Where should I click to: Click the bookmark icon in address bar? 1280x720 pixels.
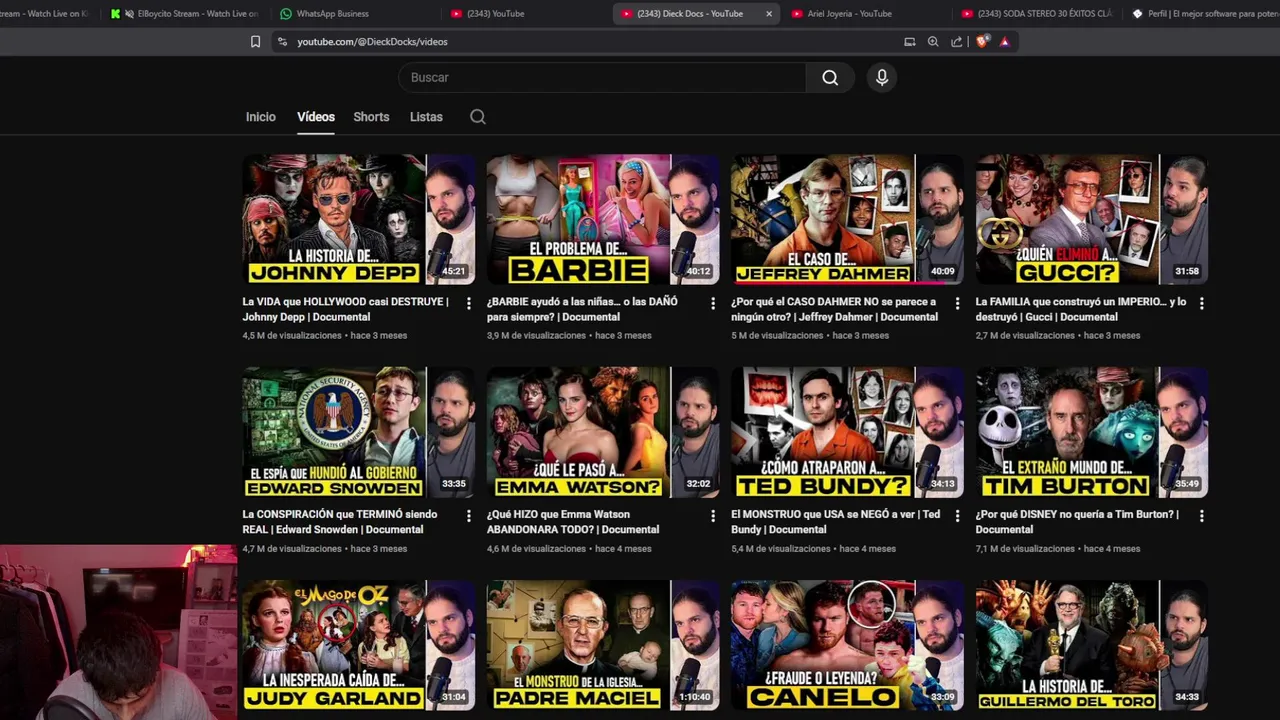click(255, 42)
